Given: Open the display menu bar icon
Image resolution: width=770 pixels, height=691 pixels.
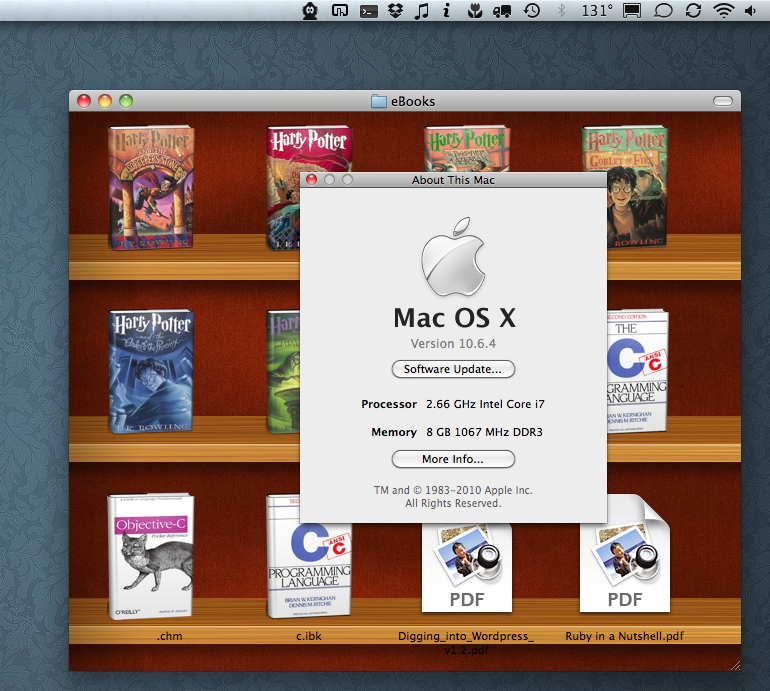Looking at the screenshot, I should pos(632,11).
